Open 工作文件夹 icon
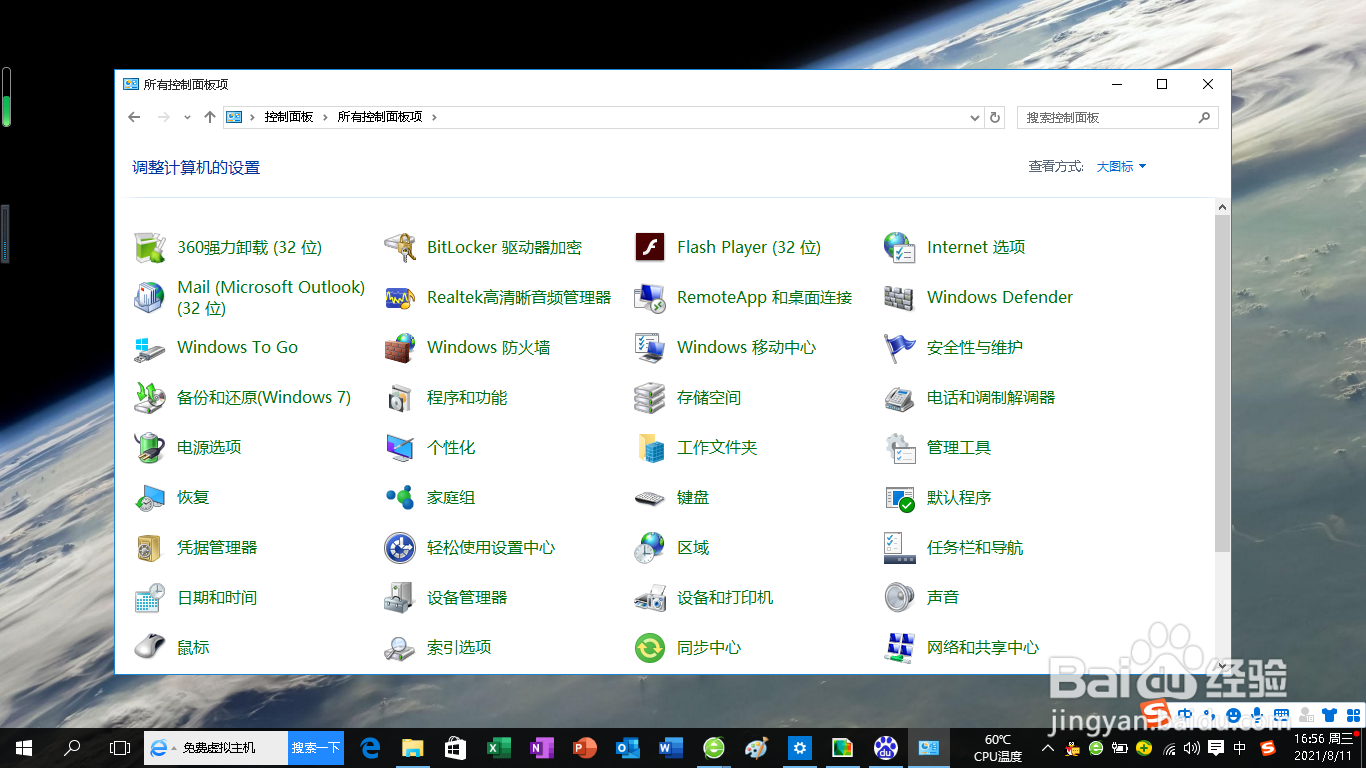Screen dimensions: 1366x768 (650, 447)
